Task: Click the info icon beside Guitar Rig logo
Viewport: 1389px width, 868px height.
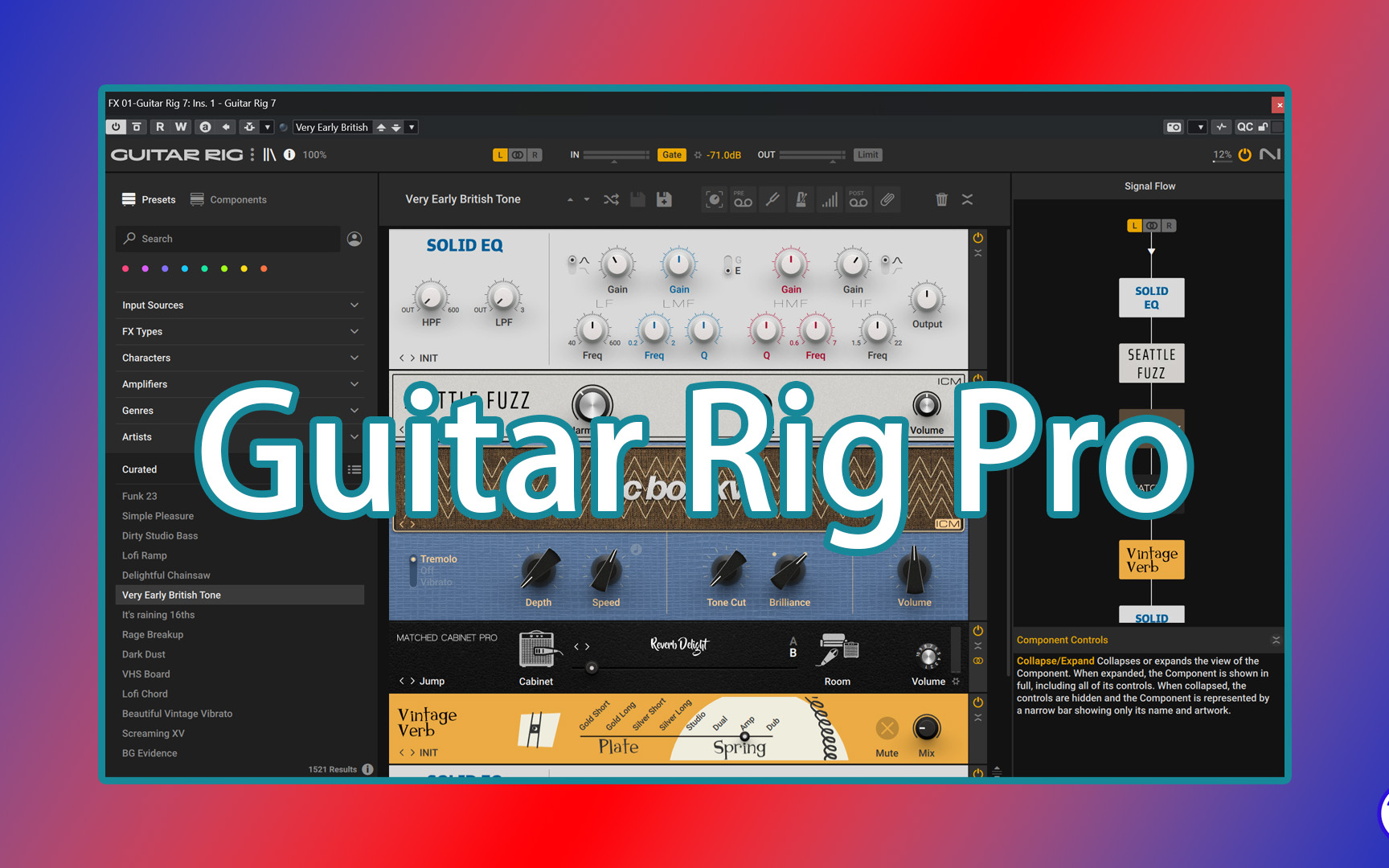Action: pos(289,154)
